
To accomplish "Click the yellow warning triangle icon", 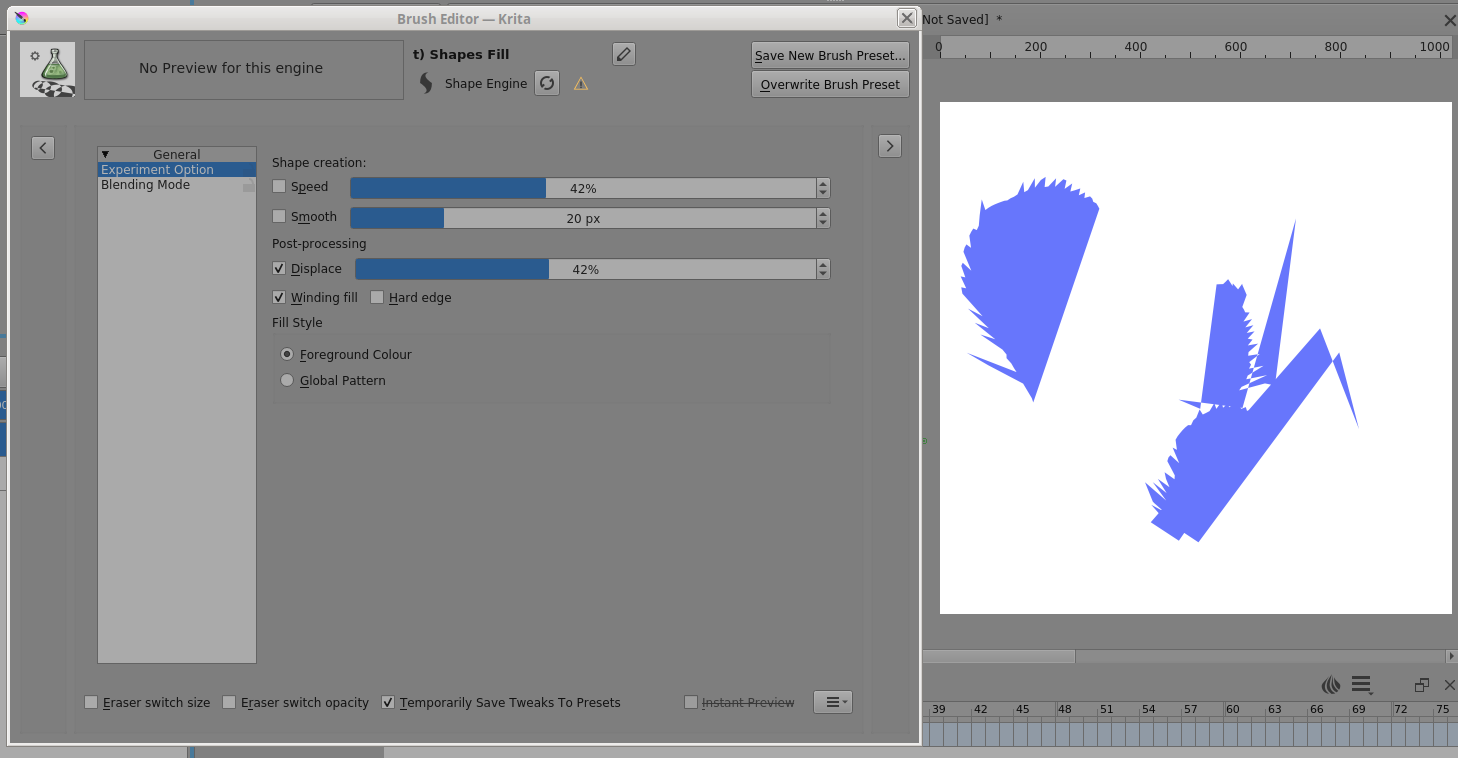I will point(581,84).
